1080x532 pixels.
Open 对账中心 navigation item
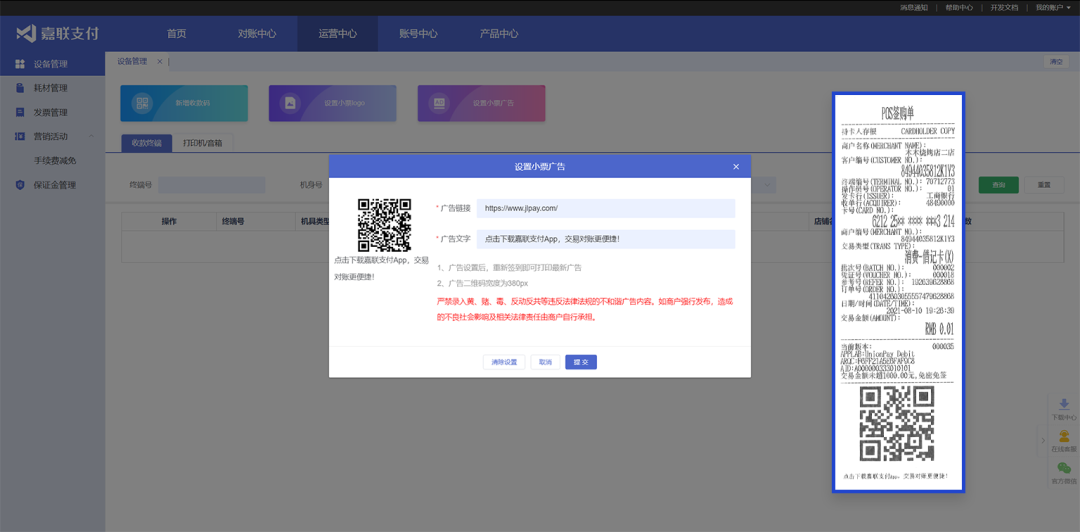(x=257, y=34)
